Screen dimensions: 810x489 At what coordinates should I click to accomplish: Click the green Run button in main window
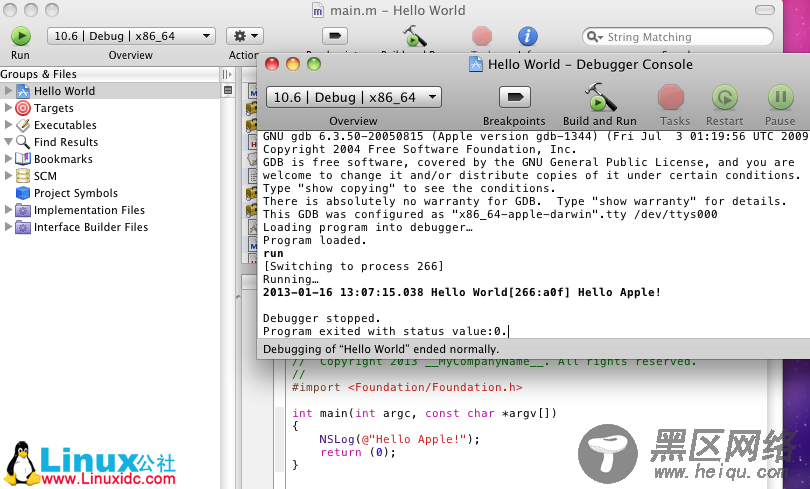tap(21, 36)
